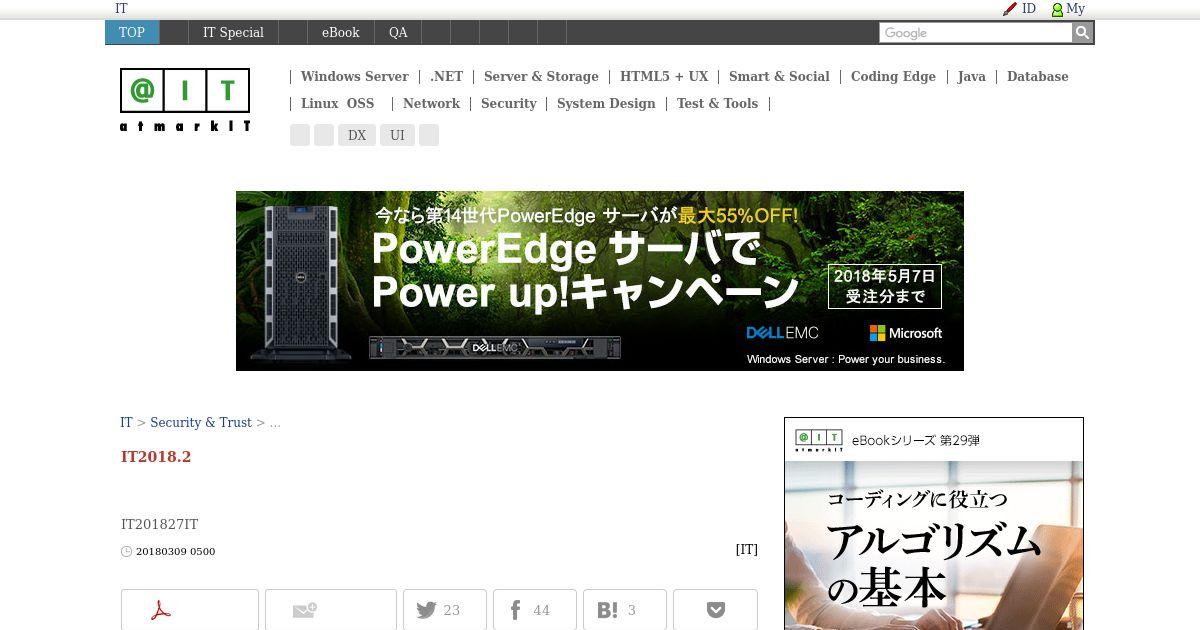The image size is (1200, 630).
Task: Share on Facebook with 44 count
Action: 535,610
